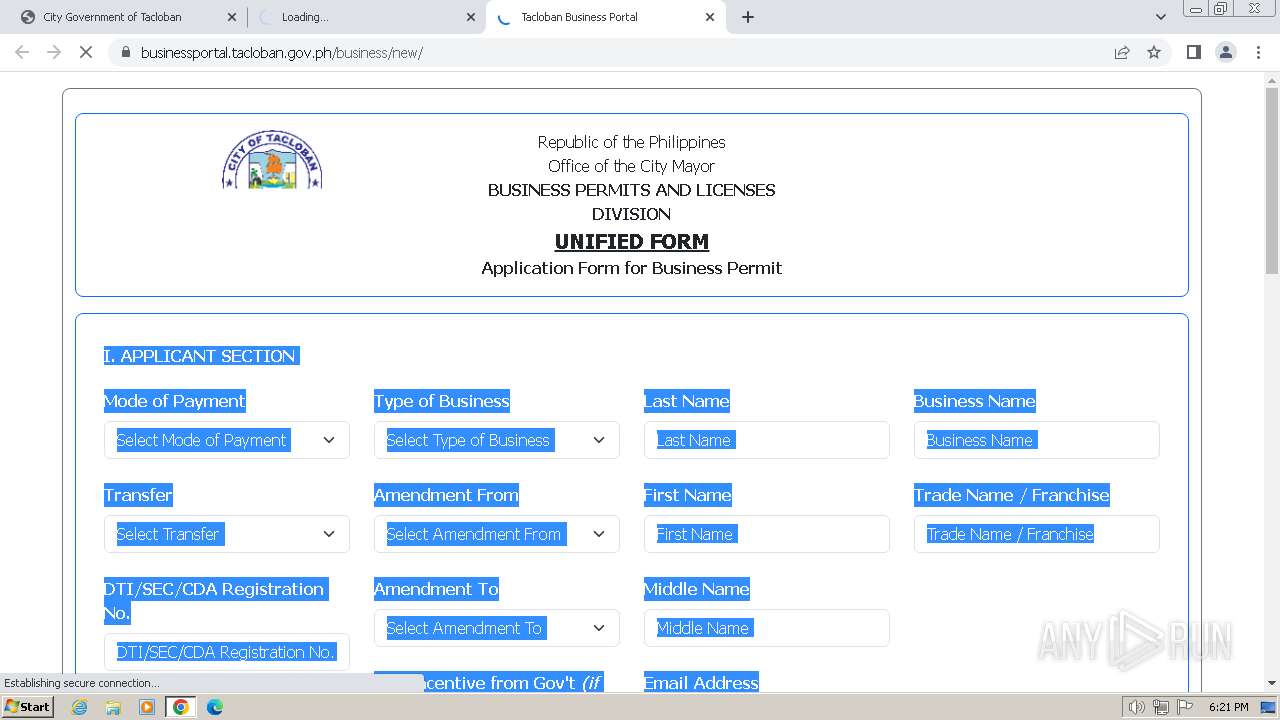
Task: Click the Republic of the Philippines text
Action: [632, 142]
